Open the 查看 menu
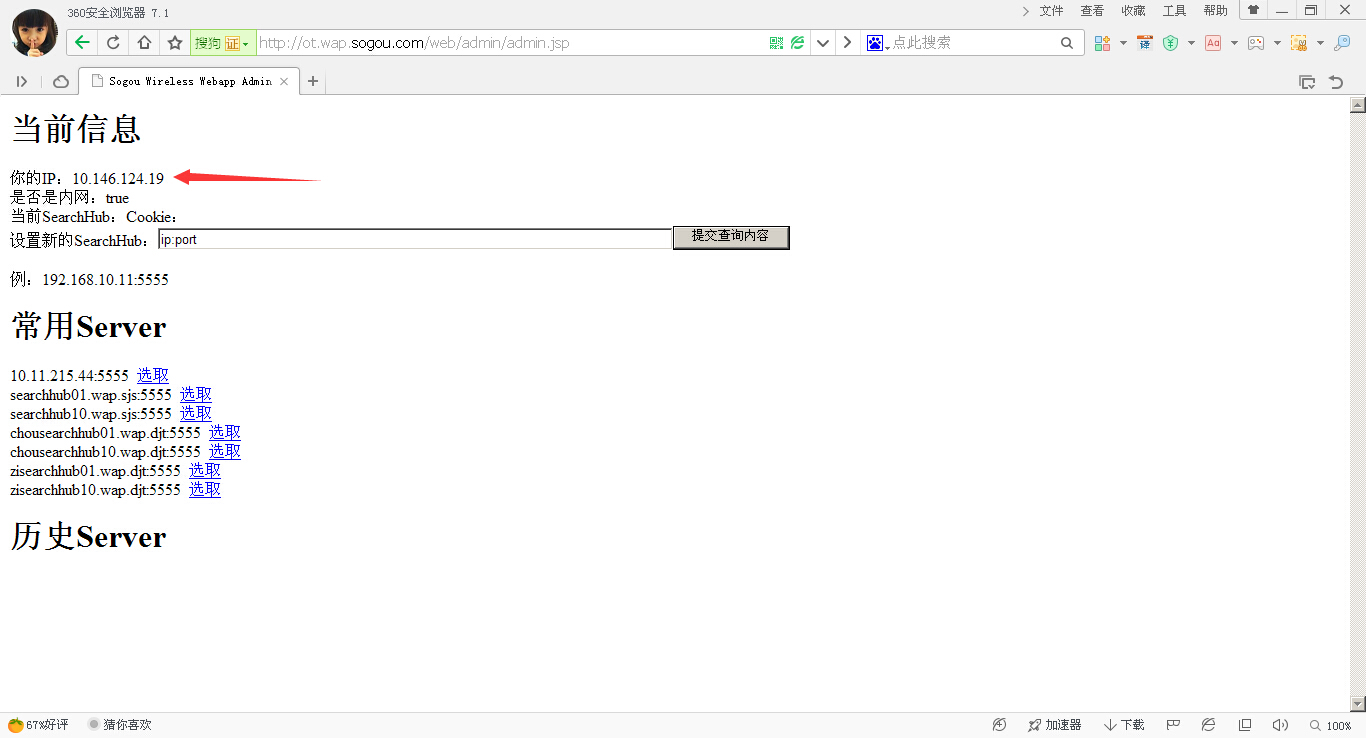The width and height of the screenshot is (1366, 738). pyautogui.click(x=1092, y=11)
